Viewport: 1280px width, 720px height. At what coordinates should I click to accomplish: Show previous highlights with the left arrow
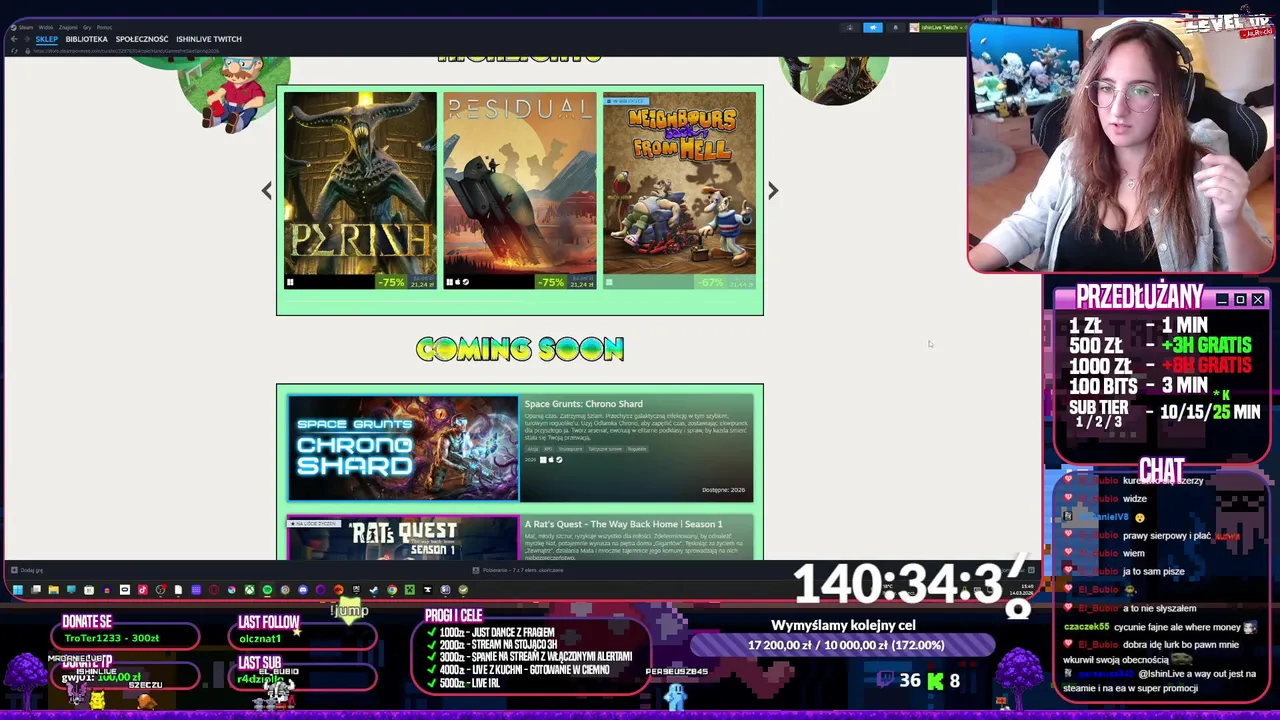266,191
